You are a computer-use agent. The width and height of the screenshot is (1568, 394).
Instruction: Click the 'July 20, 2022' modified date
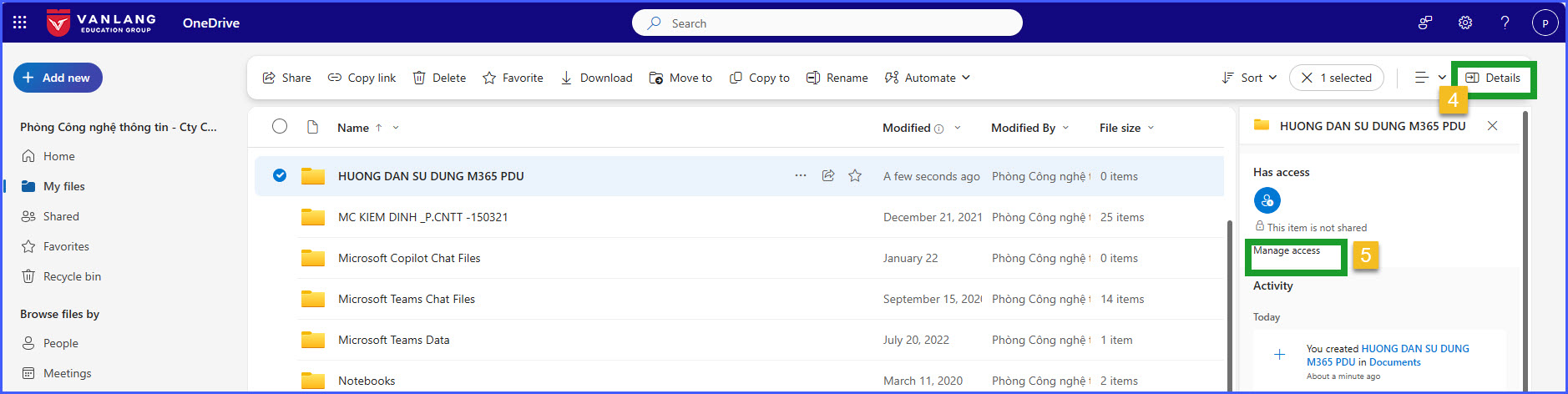tap(916, 340)
